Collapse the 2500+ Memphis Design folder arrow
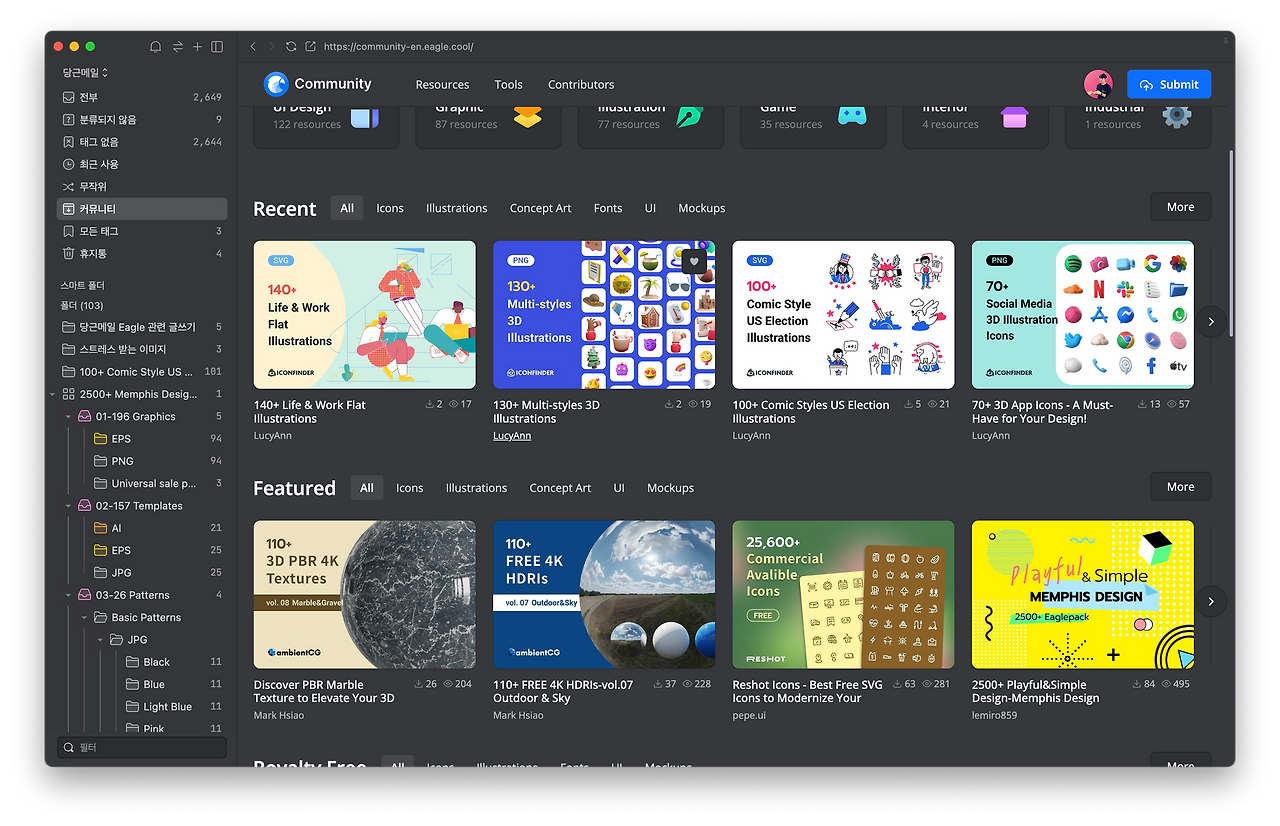The image size is (1280, 826). pyautogui.click(x=52, y=394)
